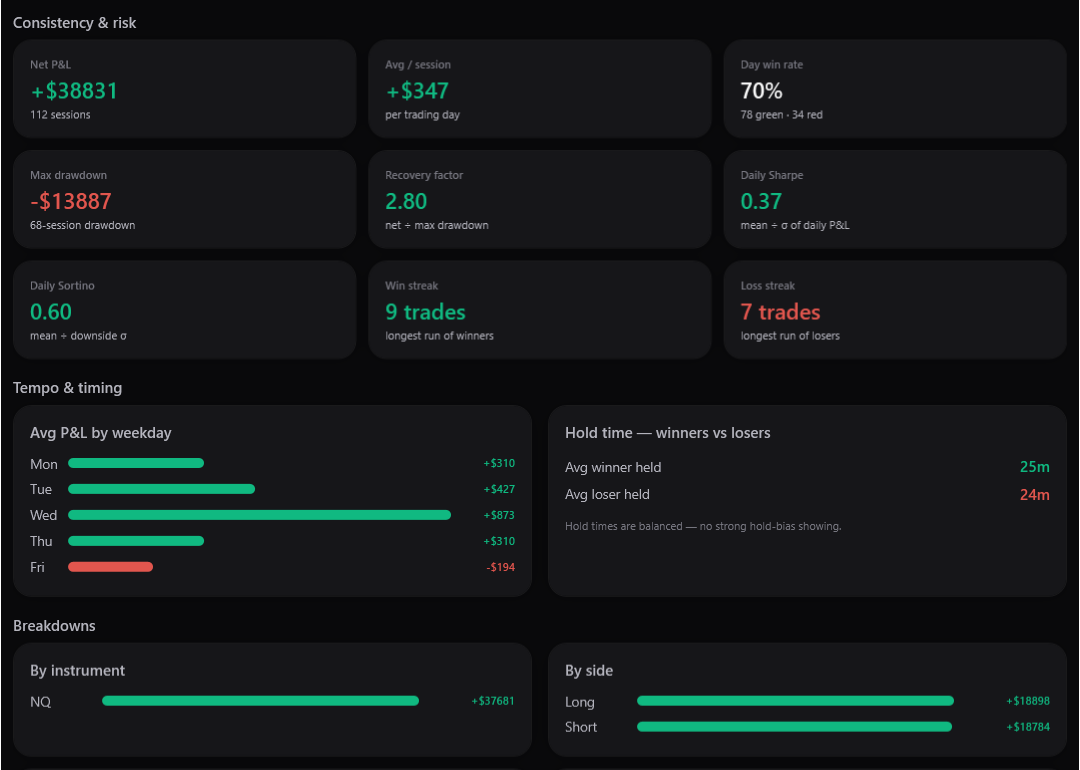1080x770 pixels.
Task: Select the 24m loser hold time
Action: pos(1035,495)
